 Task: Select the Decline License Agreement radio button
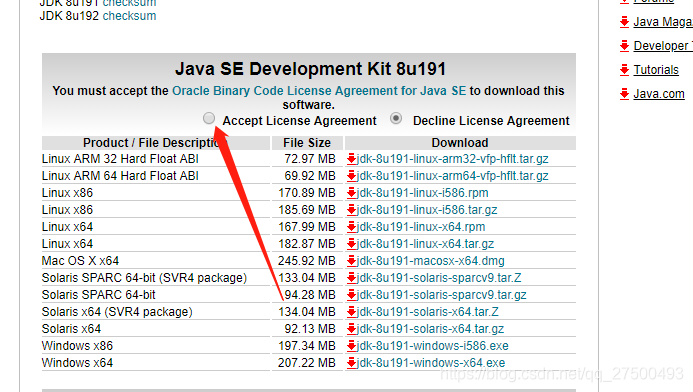396,118
